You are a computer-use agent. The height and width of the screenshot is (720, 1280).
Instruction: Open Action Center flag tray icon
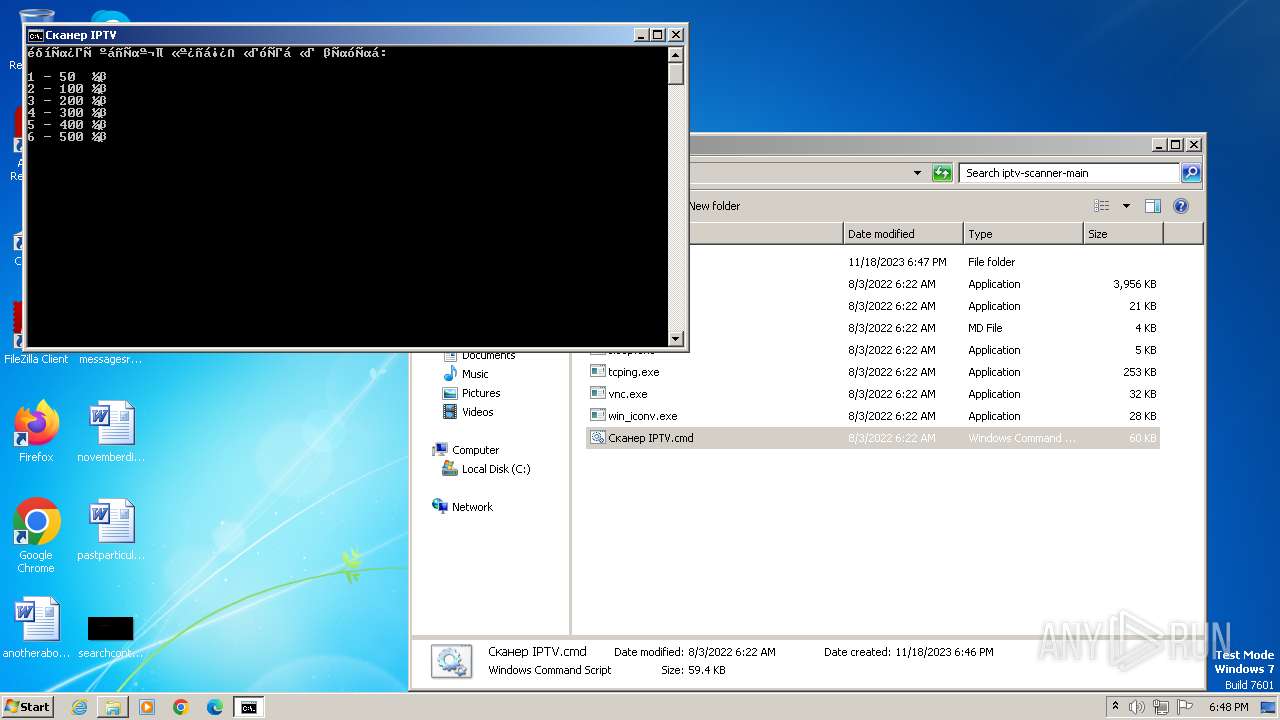pos(1185,707)
